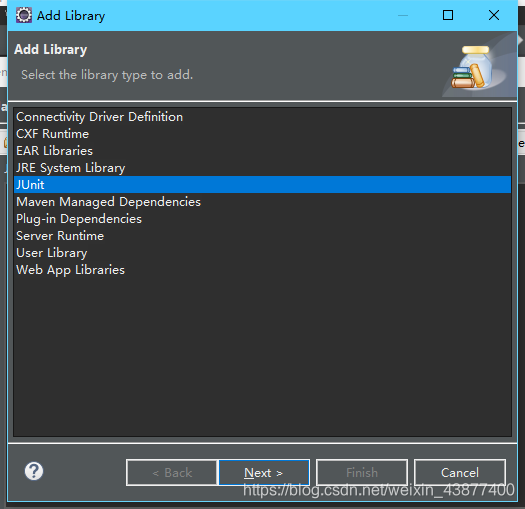Cancel the Add Library dialog

coord(460,472)
